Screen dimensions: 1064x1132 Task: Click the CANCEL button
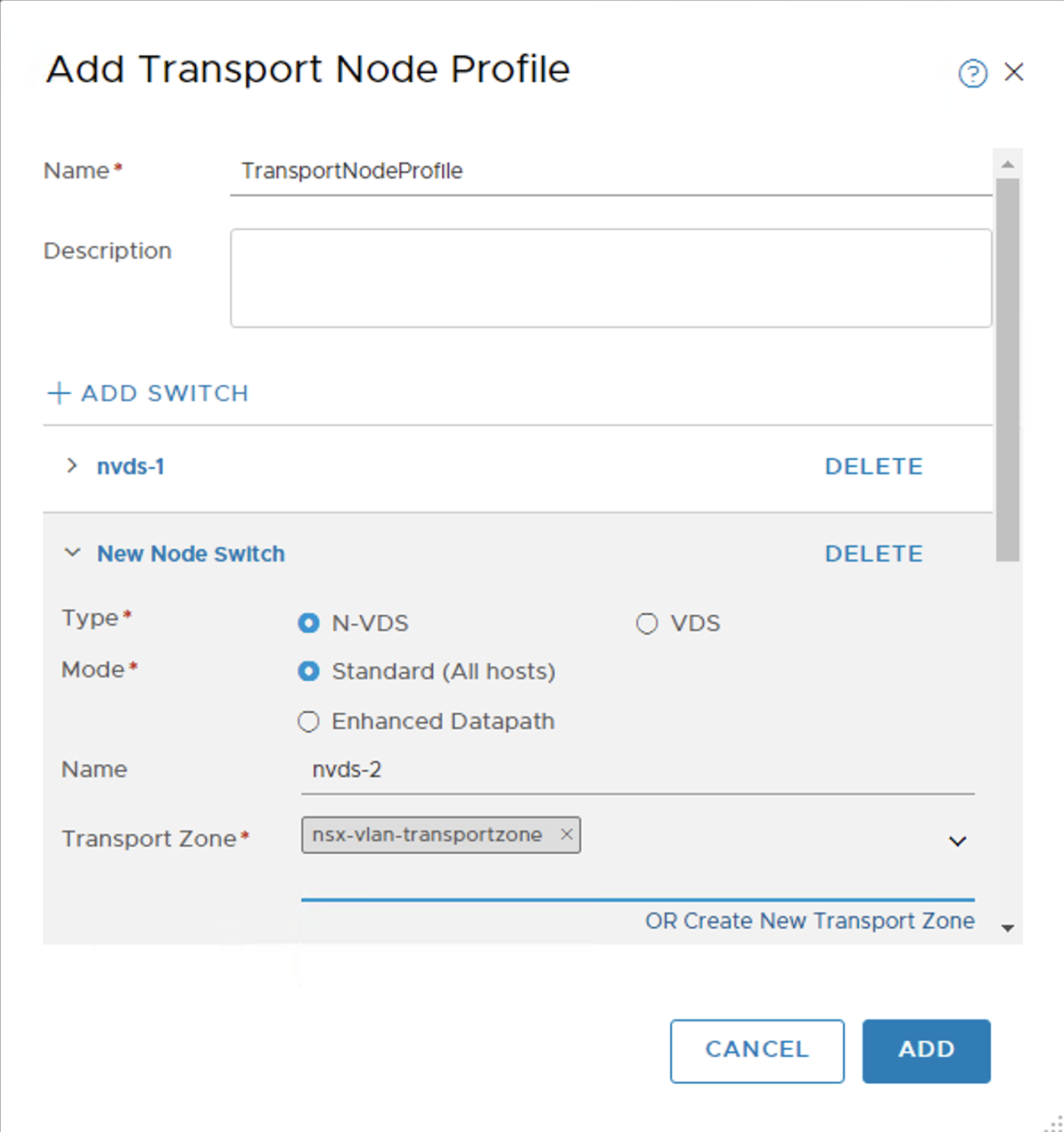point(757,1050)
